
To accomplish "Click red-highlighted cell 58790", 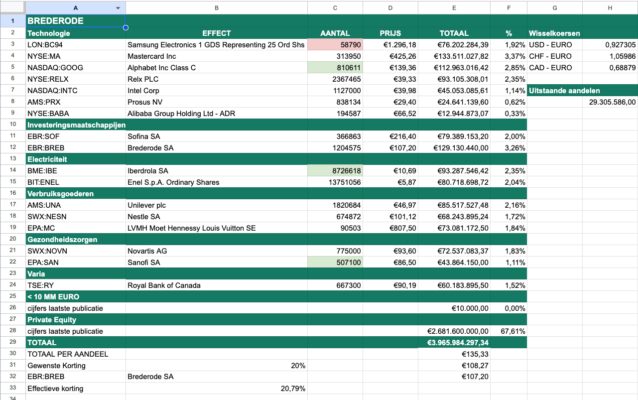I will pyautogui.click(x=335, y=45).
